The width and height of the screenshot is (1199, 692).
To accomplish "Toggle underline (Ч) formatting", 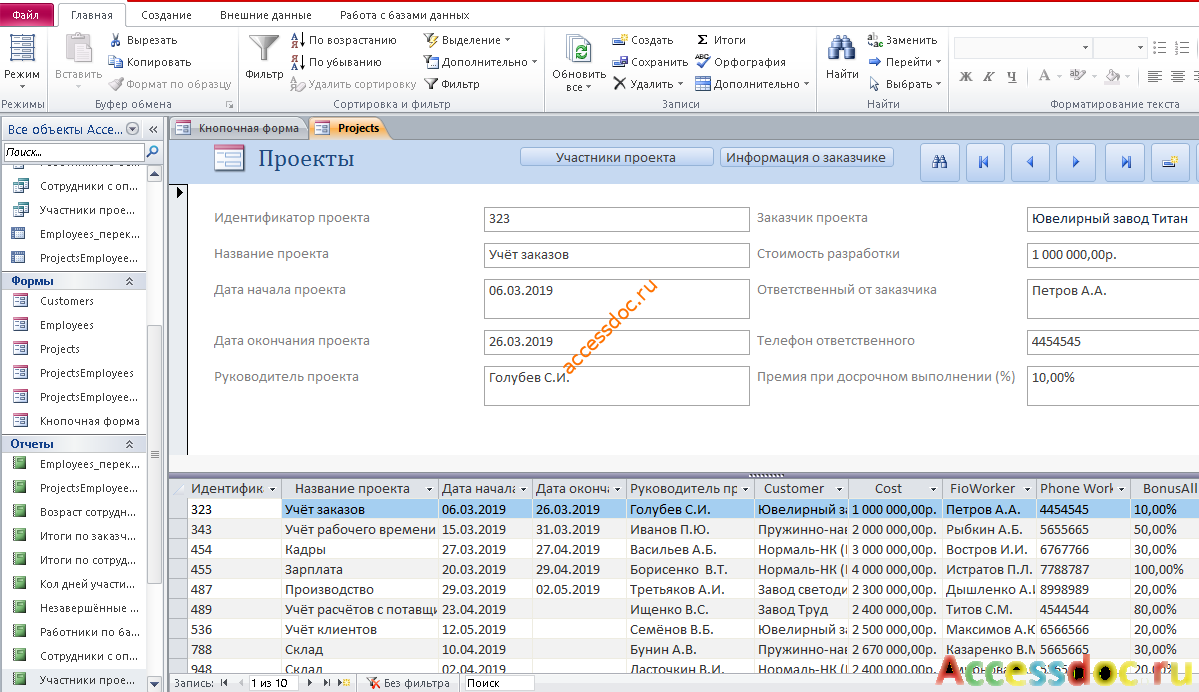I will coord(1012,76).
